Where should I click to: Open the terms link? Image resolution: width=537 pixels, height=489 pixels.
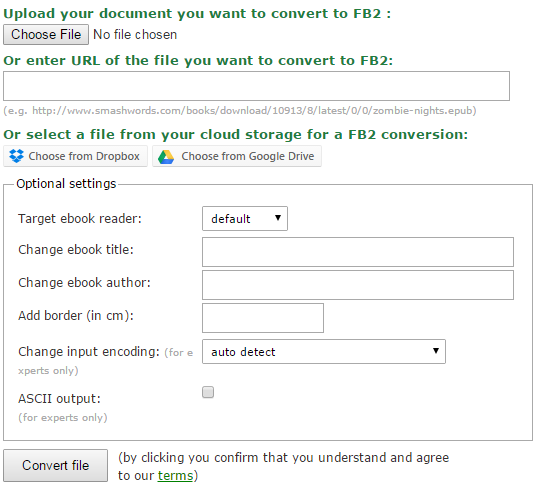pos(175,476)
